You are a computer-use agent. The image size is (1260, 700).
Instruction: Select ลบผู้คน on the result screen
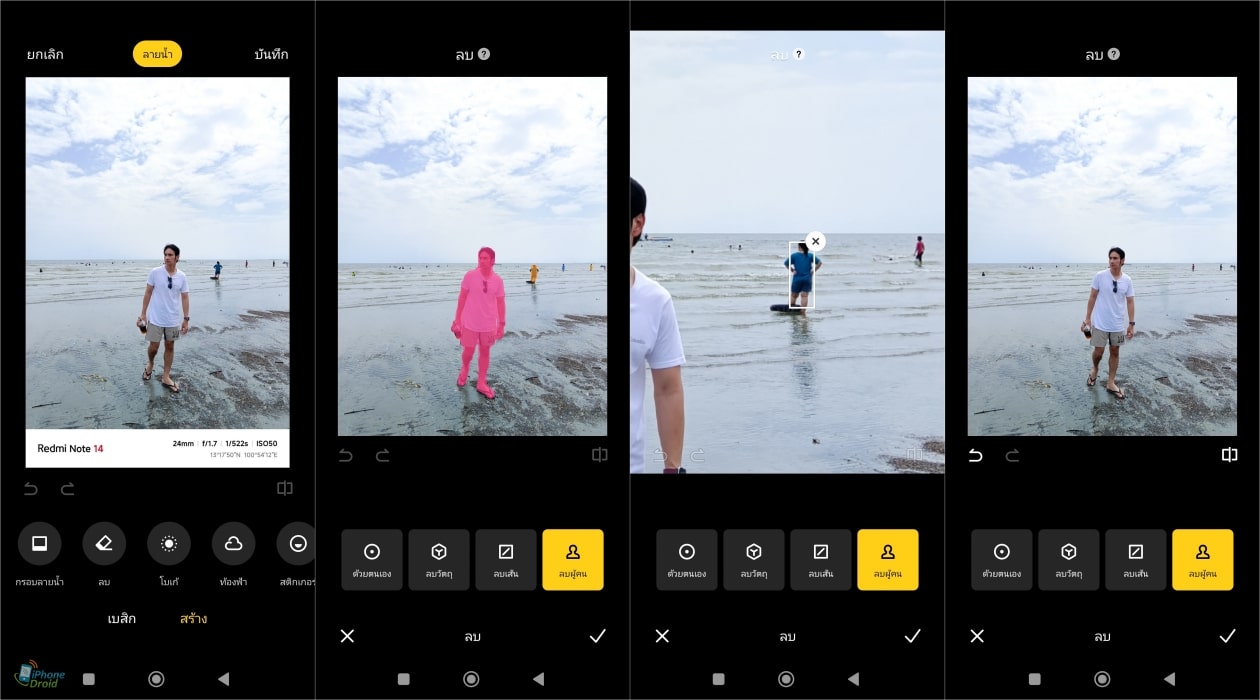(1203, 560)
